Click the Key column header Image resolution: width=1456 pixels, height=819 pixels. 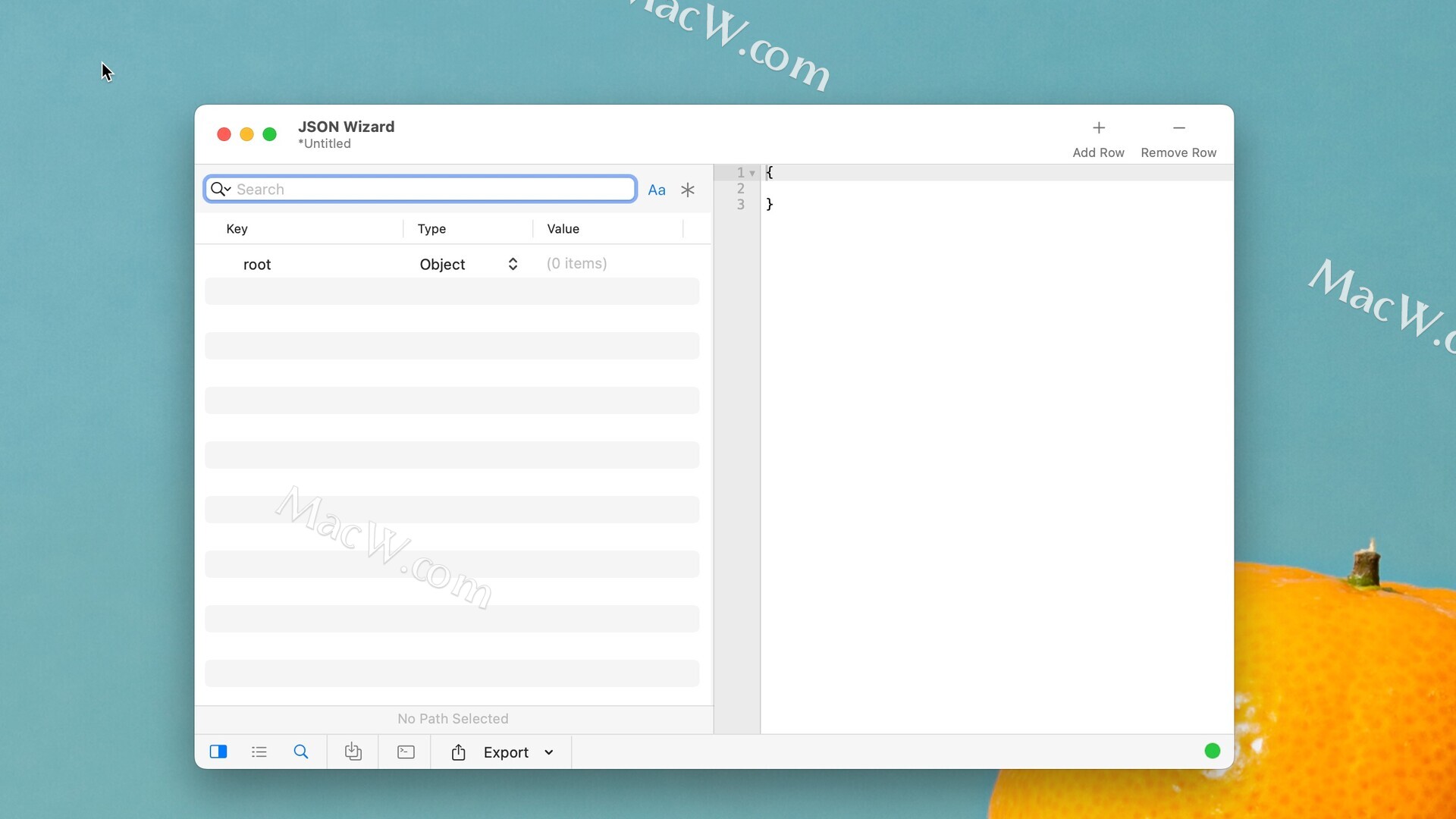pos(237,229)
